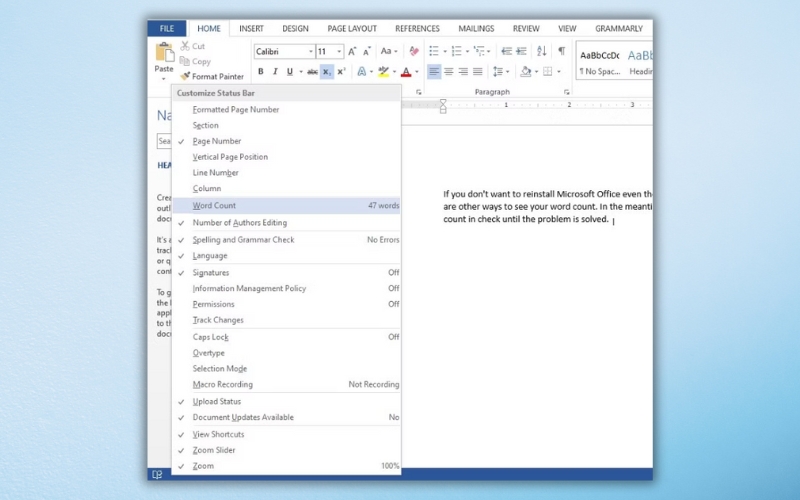Open Font dialog launcher

tap(418, 92)
